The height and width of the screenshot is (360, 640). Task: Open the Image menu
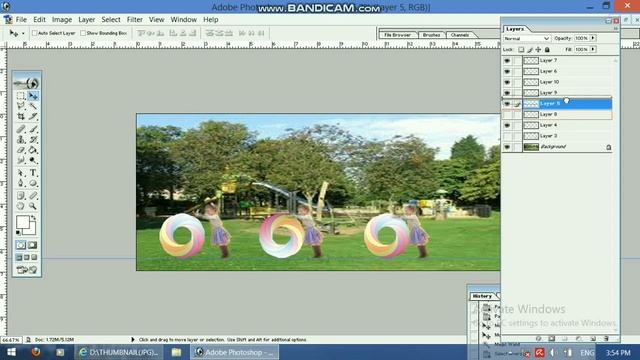[x=62, y=20]
